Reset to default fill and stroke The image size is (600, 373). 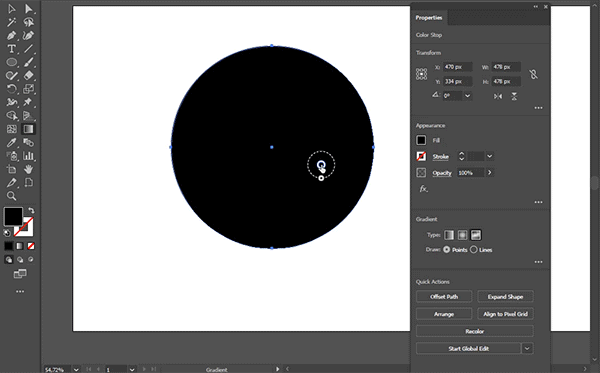click(x=7, y=233)
